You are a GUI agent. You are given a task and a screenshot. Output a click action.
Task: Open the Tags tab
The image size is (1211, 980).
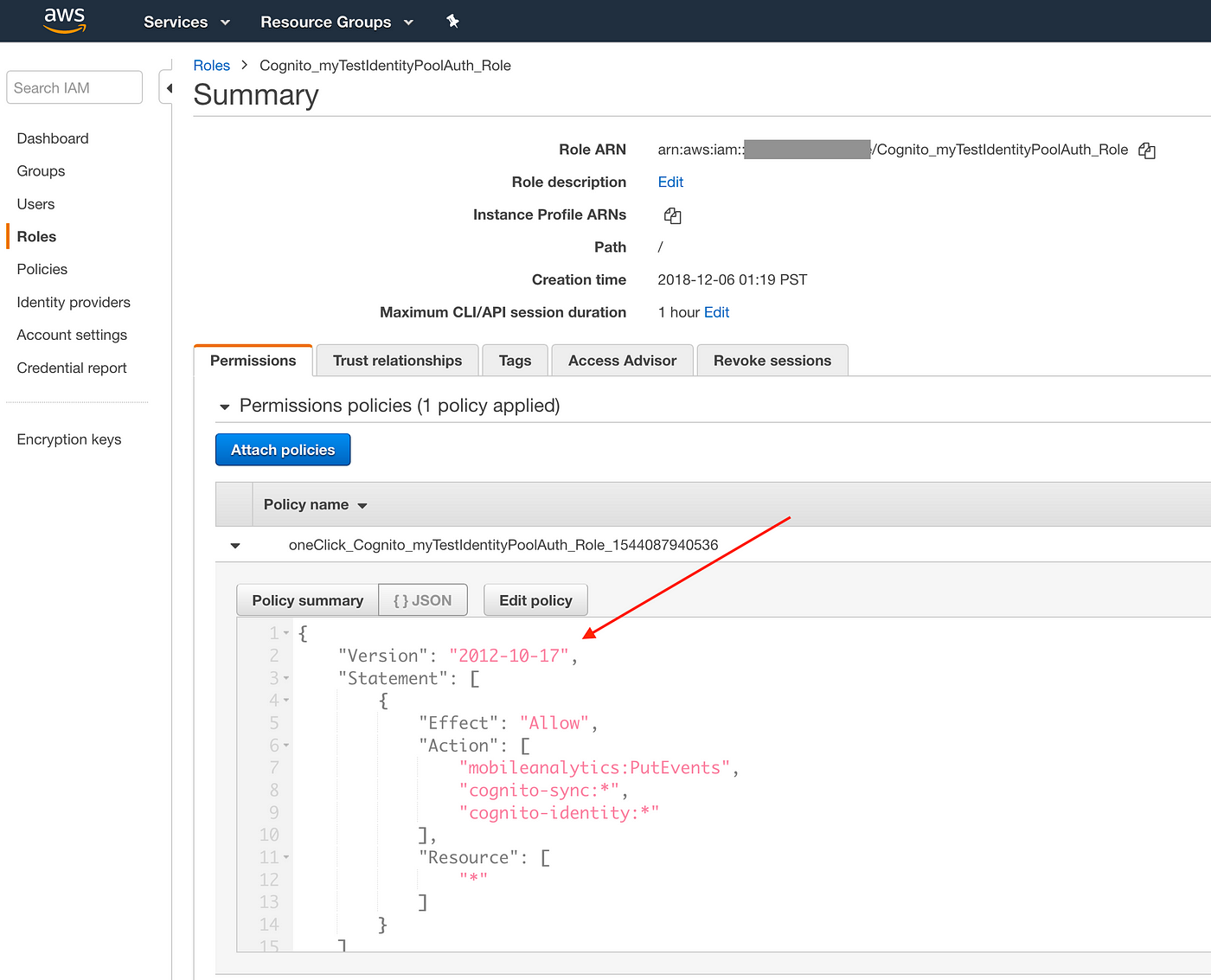coord(516,361)
